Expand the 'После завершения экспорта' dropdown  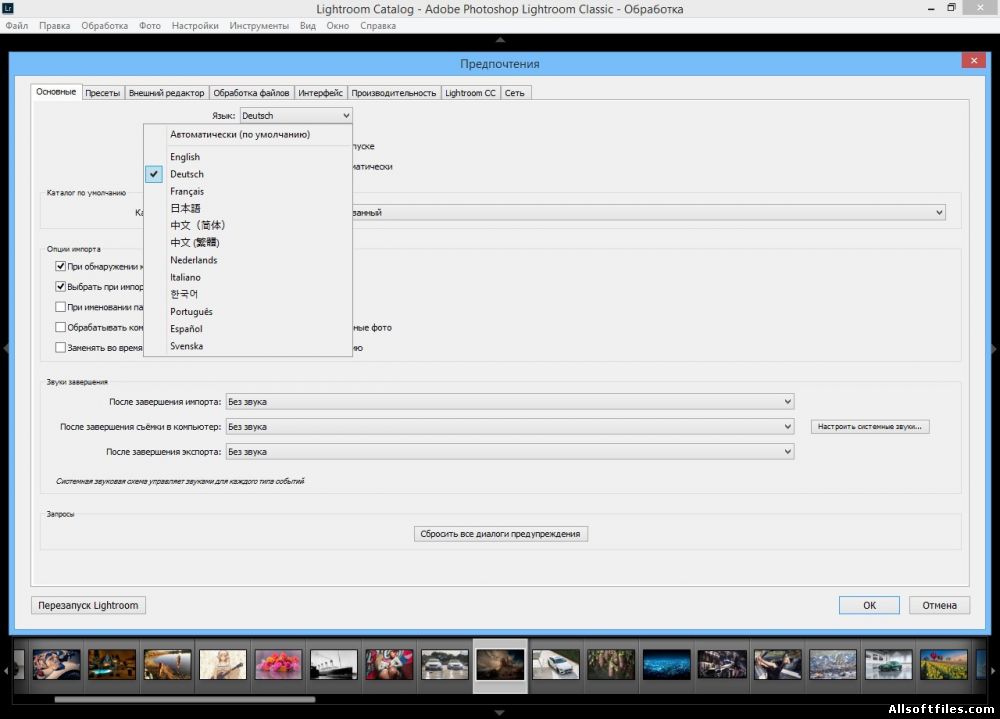[510, 452]
